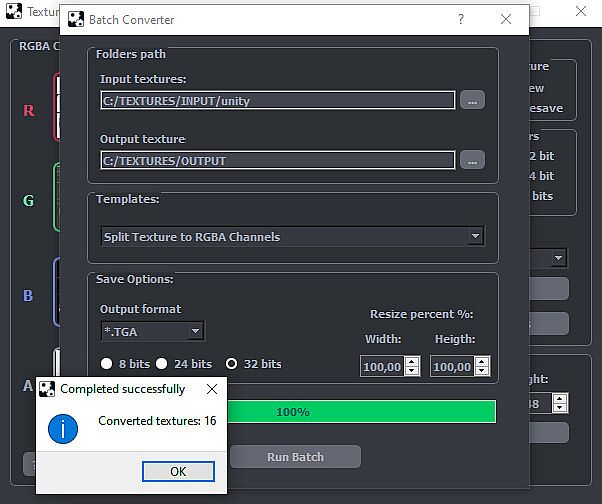The width and height of the screenshot is (602, 504).
Task: Click the Width value field 100,00
Action: pos(383,367)
